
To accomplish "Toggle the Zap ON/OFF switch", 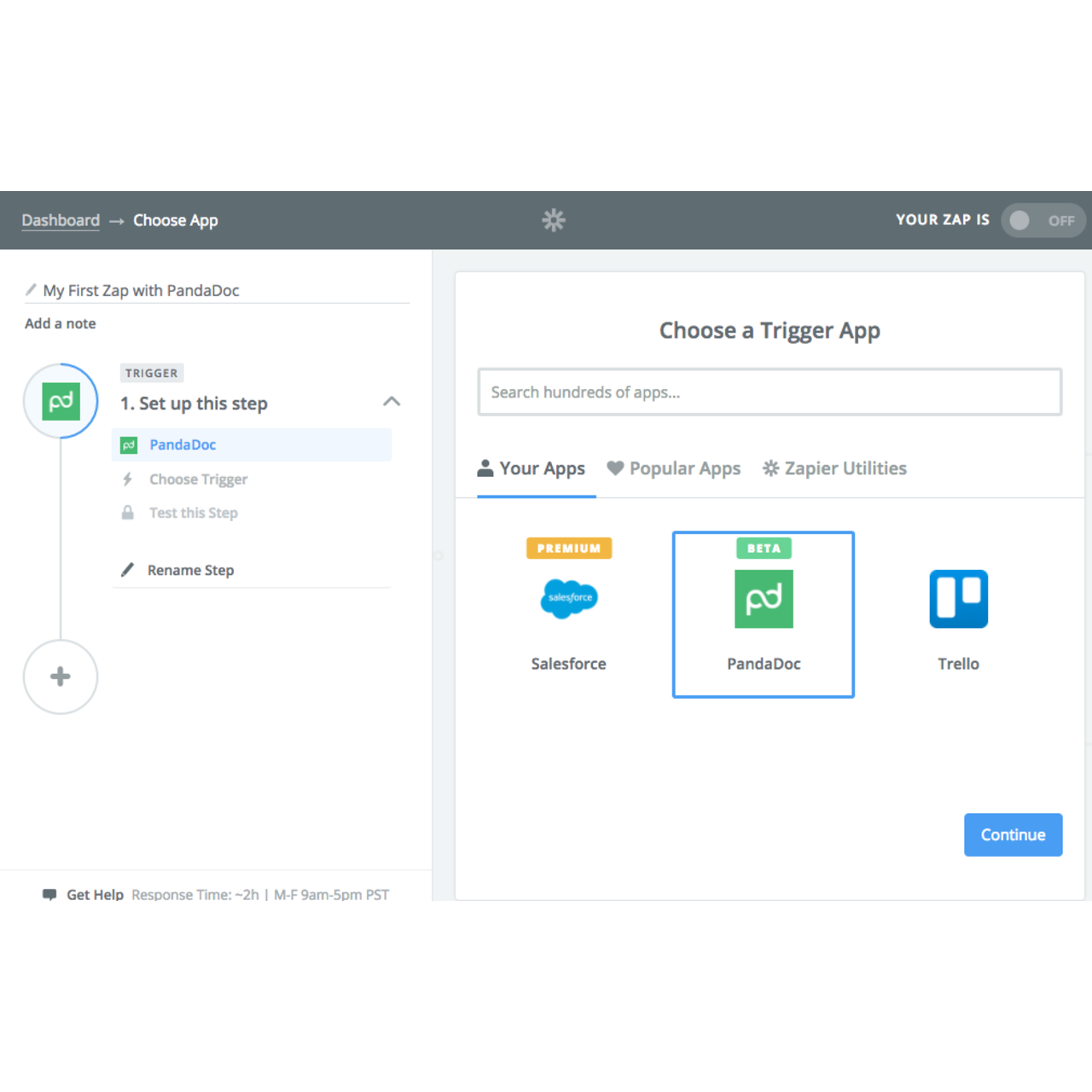I will tap(1043, 220).
